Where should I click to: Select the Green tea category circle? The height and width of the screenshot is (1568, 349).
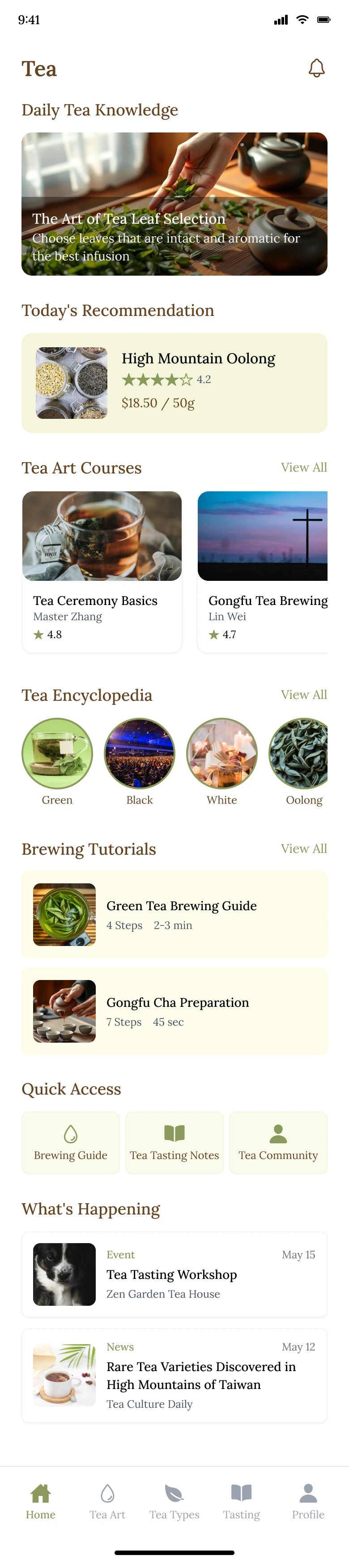pyautogui.click(x=57, y=754)
